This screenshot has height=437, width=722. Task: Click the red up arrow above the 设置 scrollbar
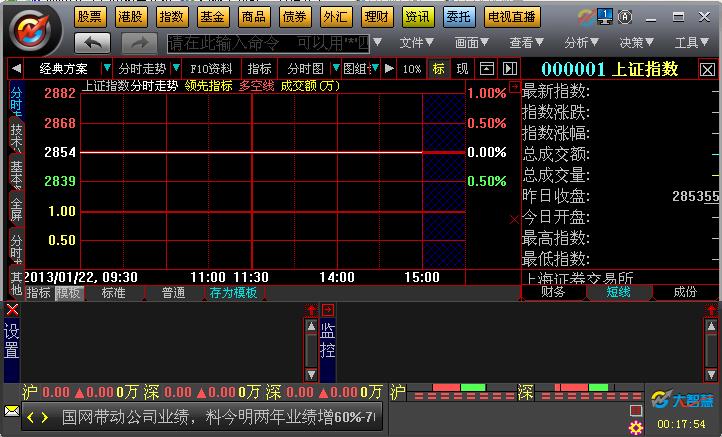tap(311, 310)
